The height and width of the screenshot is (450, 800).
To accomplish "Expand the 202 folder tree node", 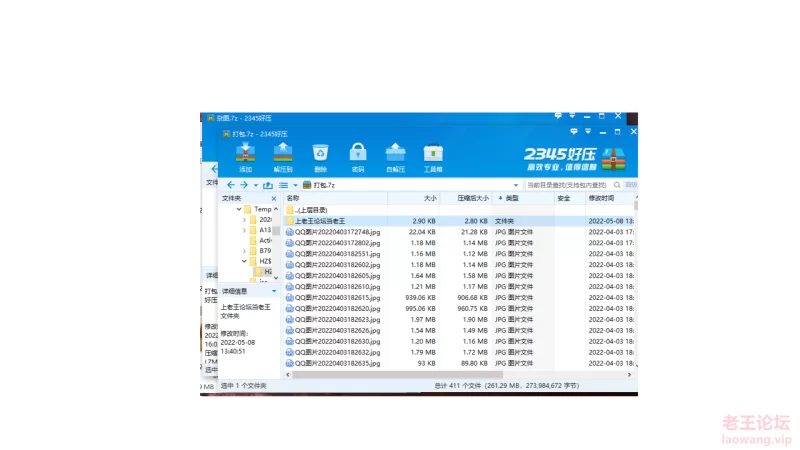I will point(244,219).
